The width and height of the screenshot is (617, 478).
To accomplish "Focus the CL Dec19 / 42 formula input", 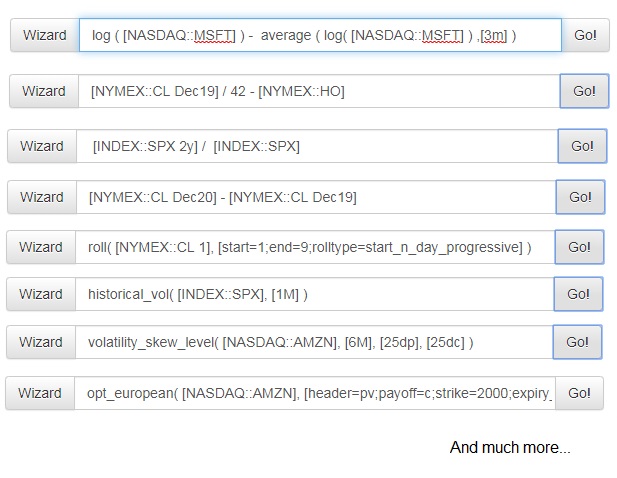I will [319, 91].
